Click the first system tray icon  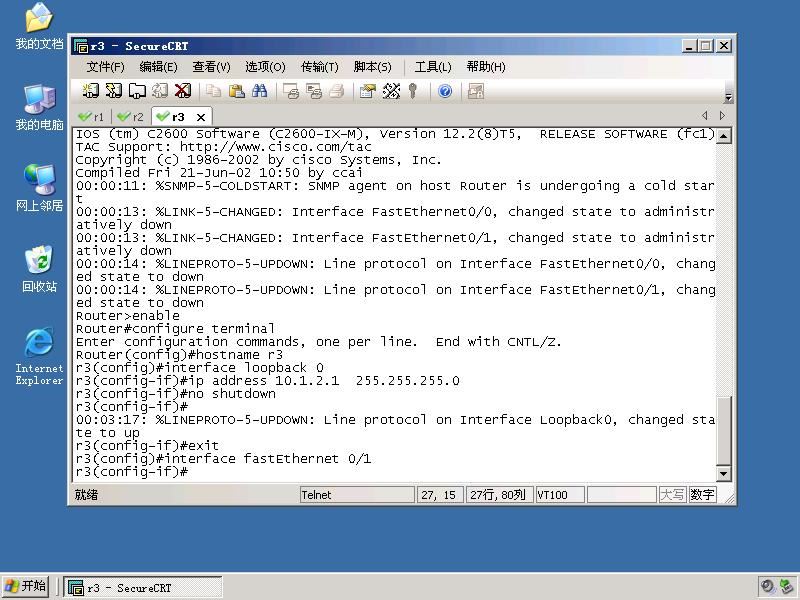[767, 587]
